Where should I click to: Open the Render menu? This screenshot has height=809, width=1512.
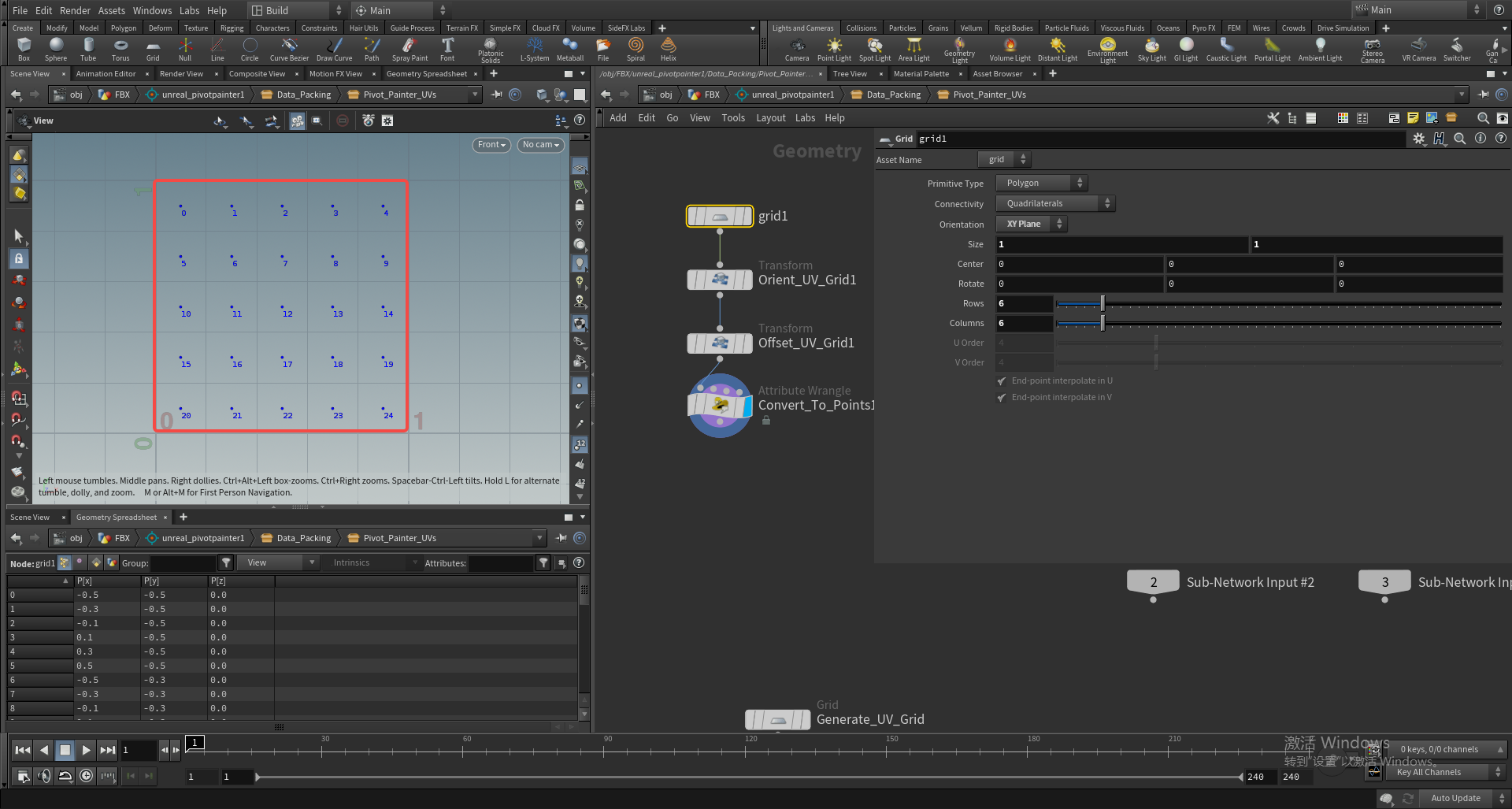pyautogui.click(x=75, y=10)
